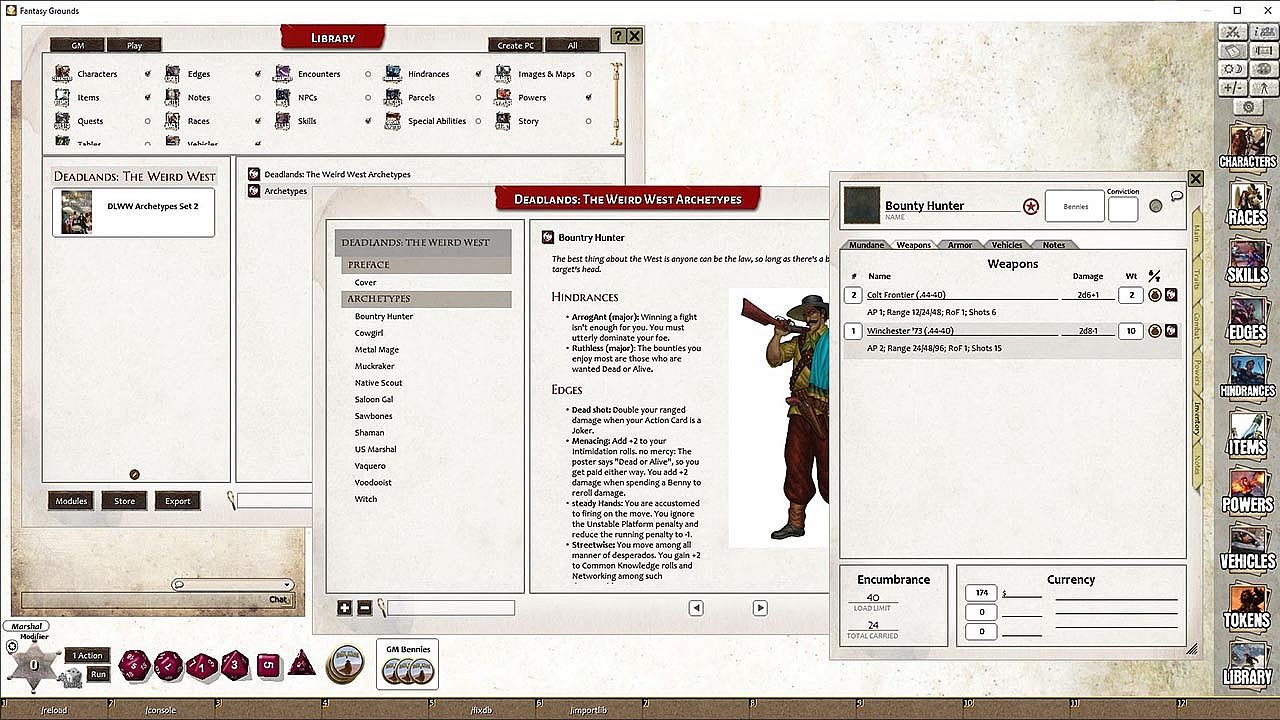Image resolution: width=1280 pixels, height=720 pixels.
Task: Toggle the Items category checkbox in Library
Action: (148, 98)
